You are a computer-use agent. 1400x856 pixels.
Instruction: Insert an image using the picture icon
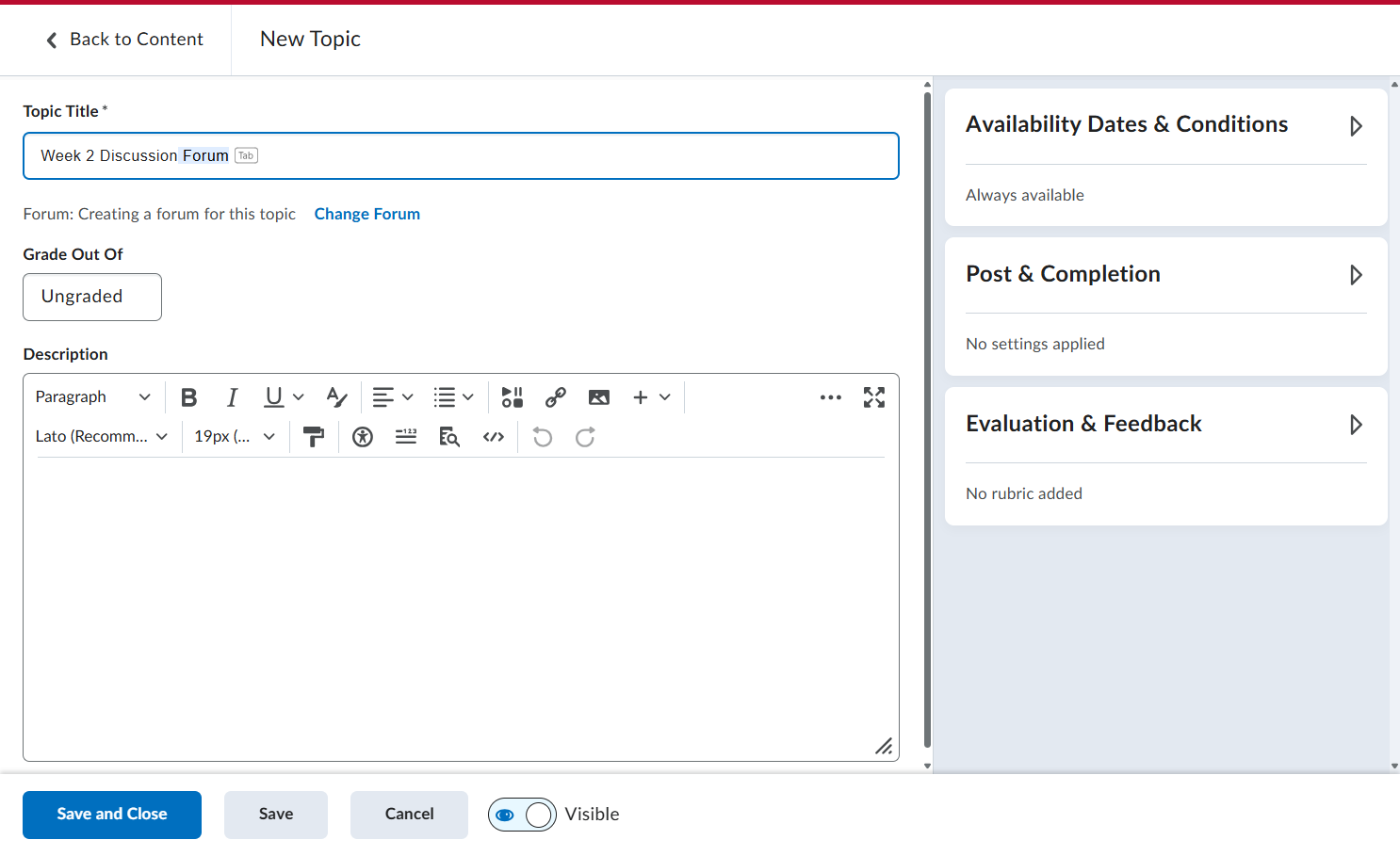click(x=599, y=397)
